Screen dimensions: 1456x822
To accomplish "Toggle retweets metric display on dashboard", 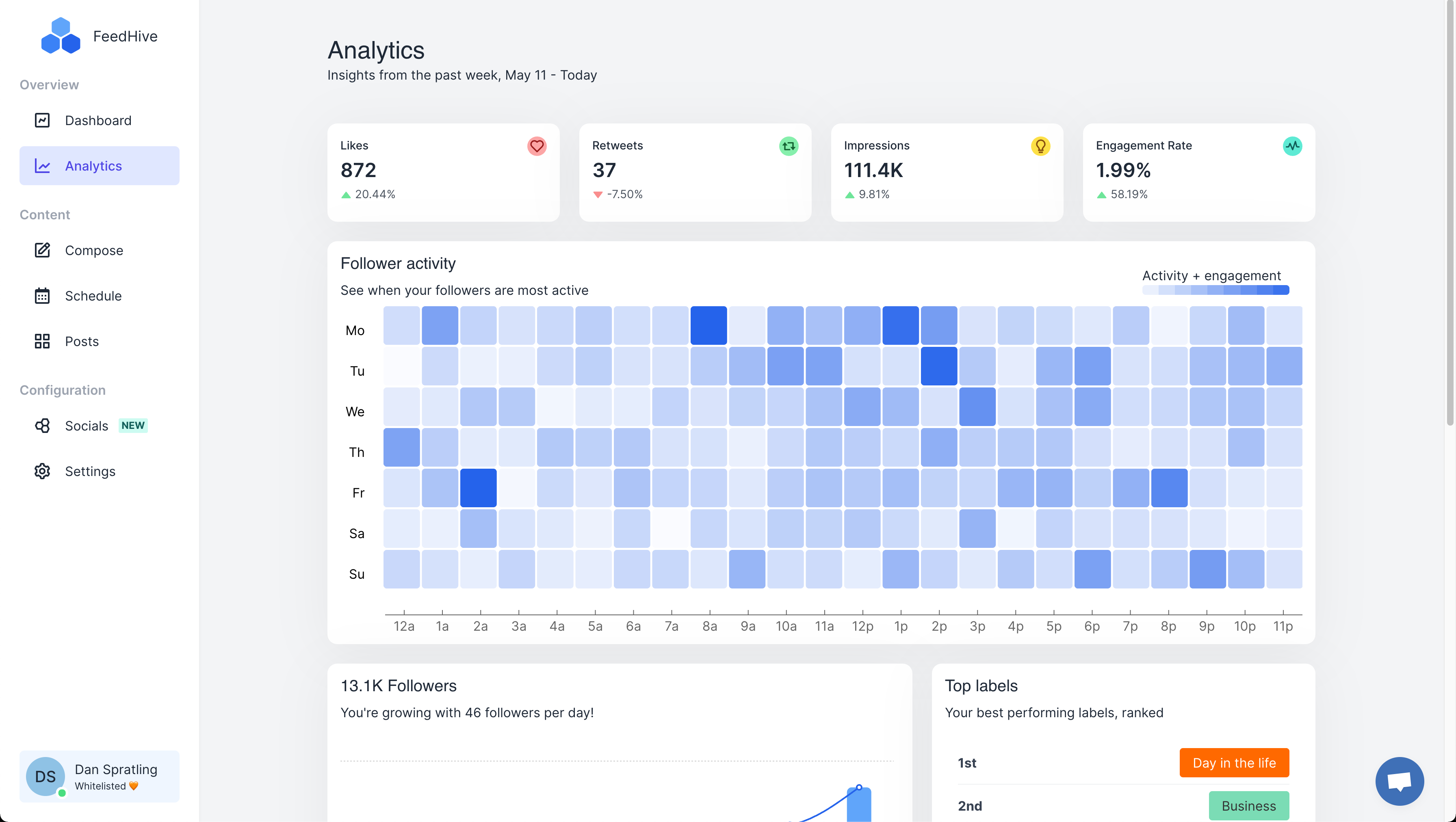I will 788,146.
